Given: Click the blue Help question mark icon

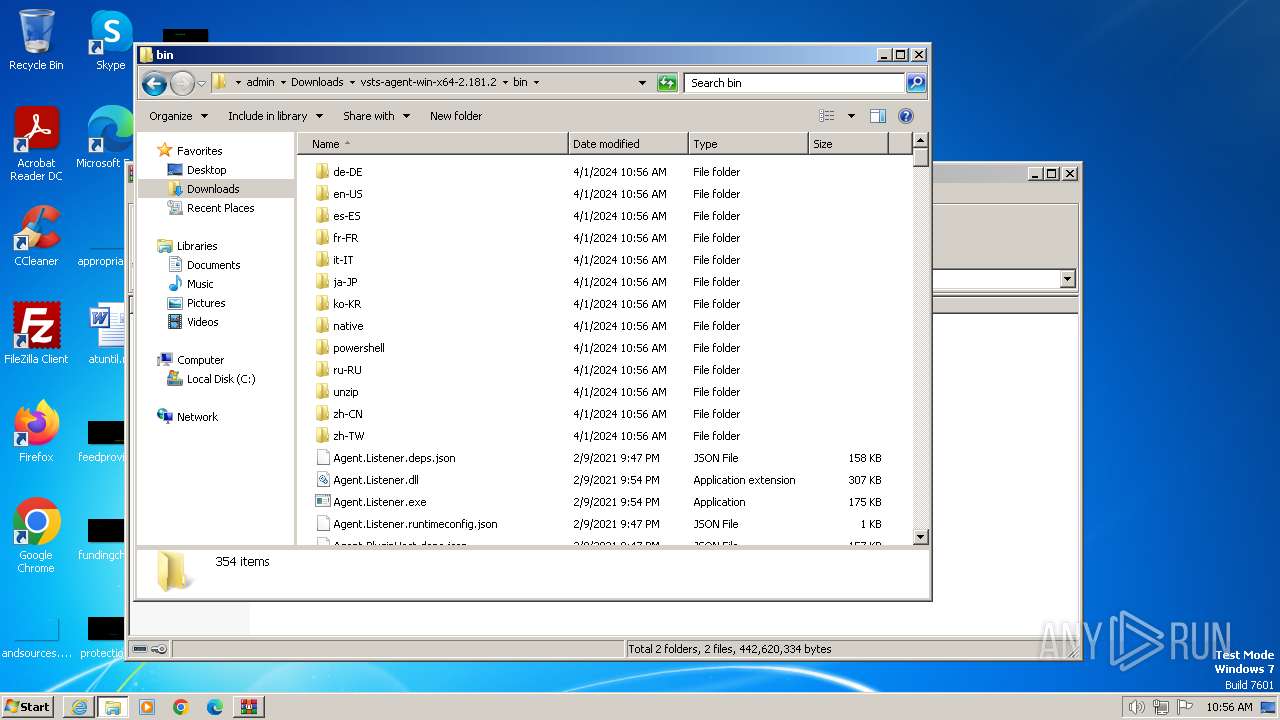Looking at the screenshot, I should (x=906, y=116).
